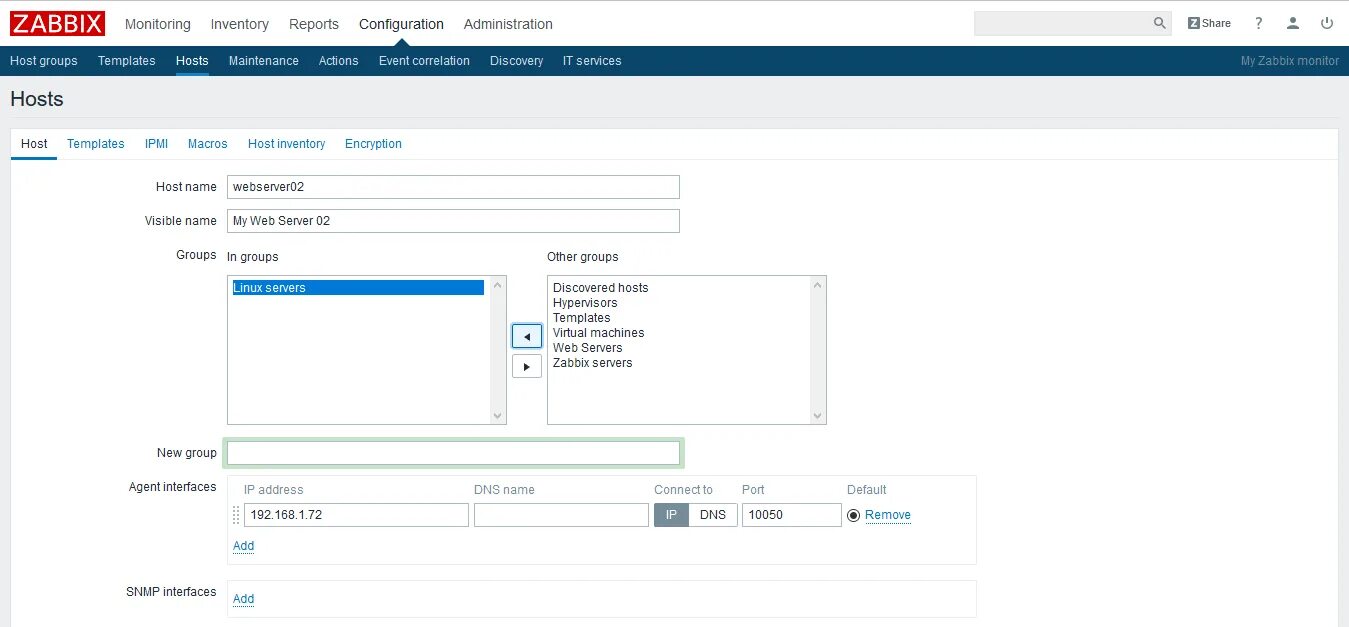Go to Host groups submenu

click(44, 61)
